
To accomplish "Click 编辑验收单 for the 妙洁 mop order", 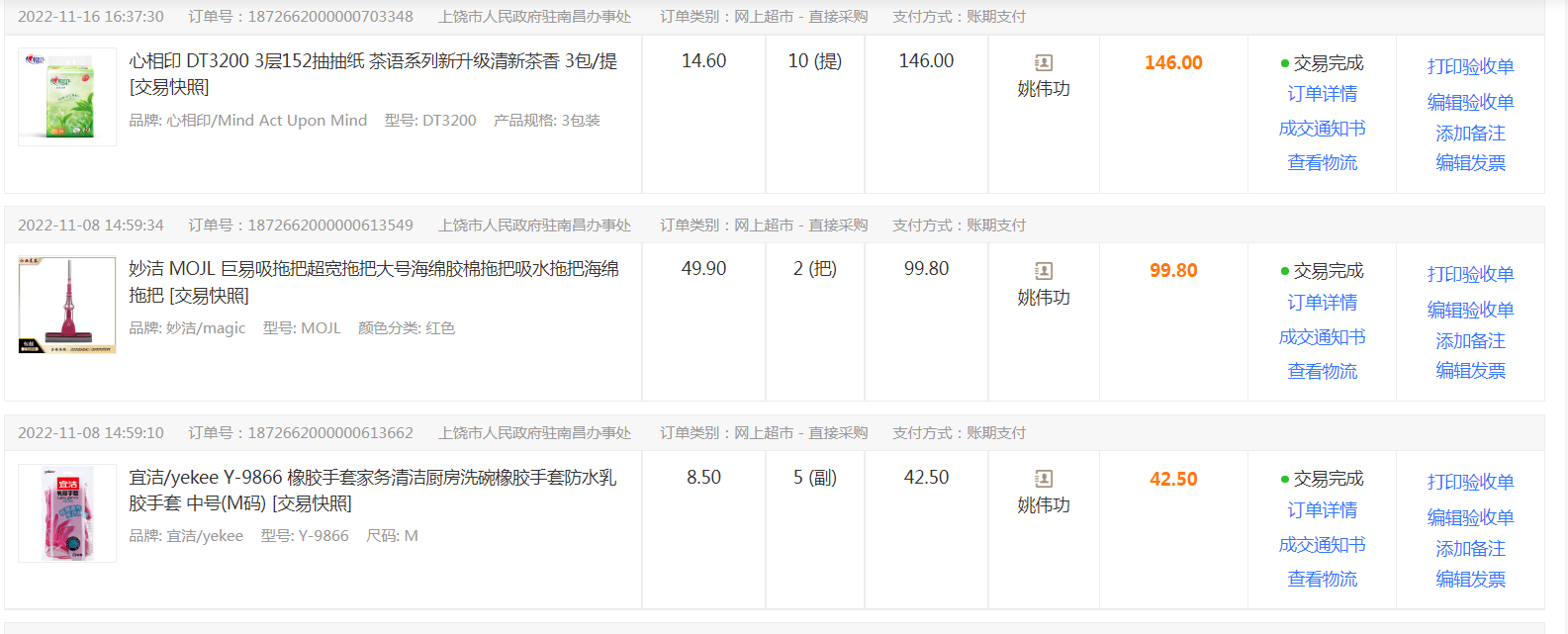I will click(x=1470, y=310).
